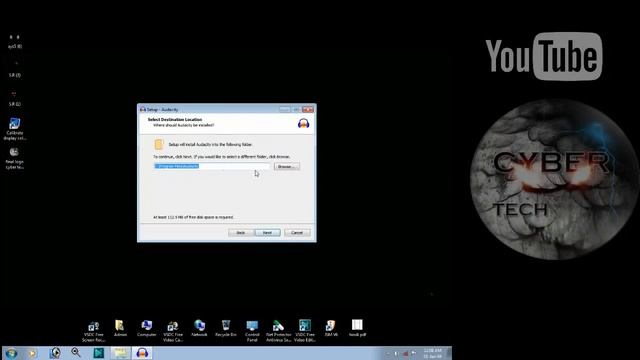This screenshot has height=360, width=640.
Task: Open the Network desktop icon
Action: (199, 328)
